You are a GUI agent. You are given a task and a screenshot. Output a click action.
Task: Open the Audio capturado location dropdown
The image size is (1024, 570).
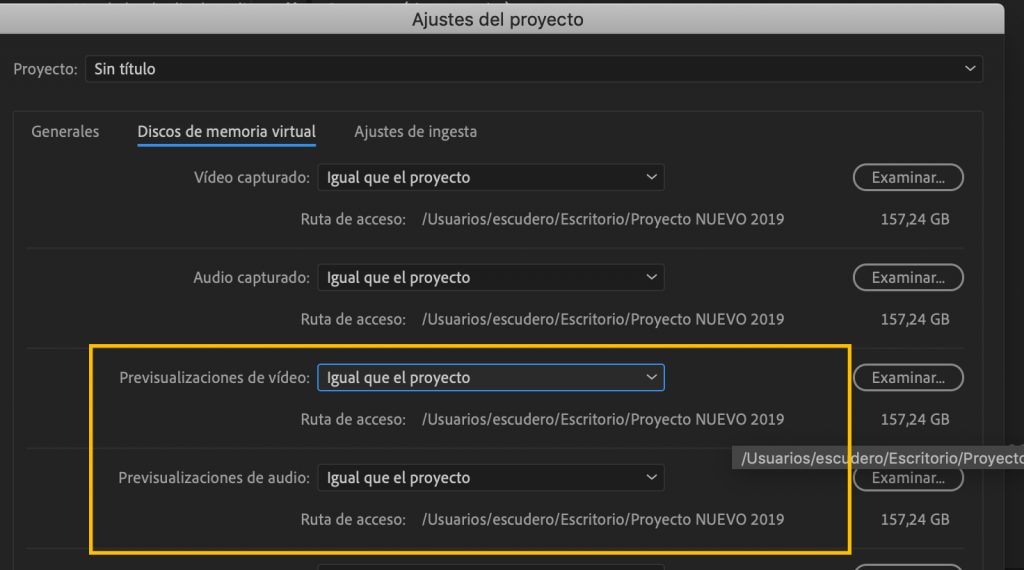[490, 278]
